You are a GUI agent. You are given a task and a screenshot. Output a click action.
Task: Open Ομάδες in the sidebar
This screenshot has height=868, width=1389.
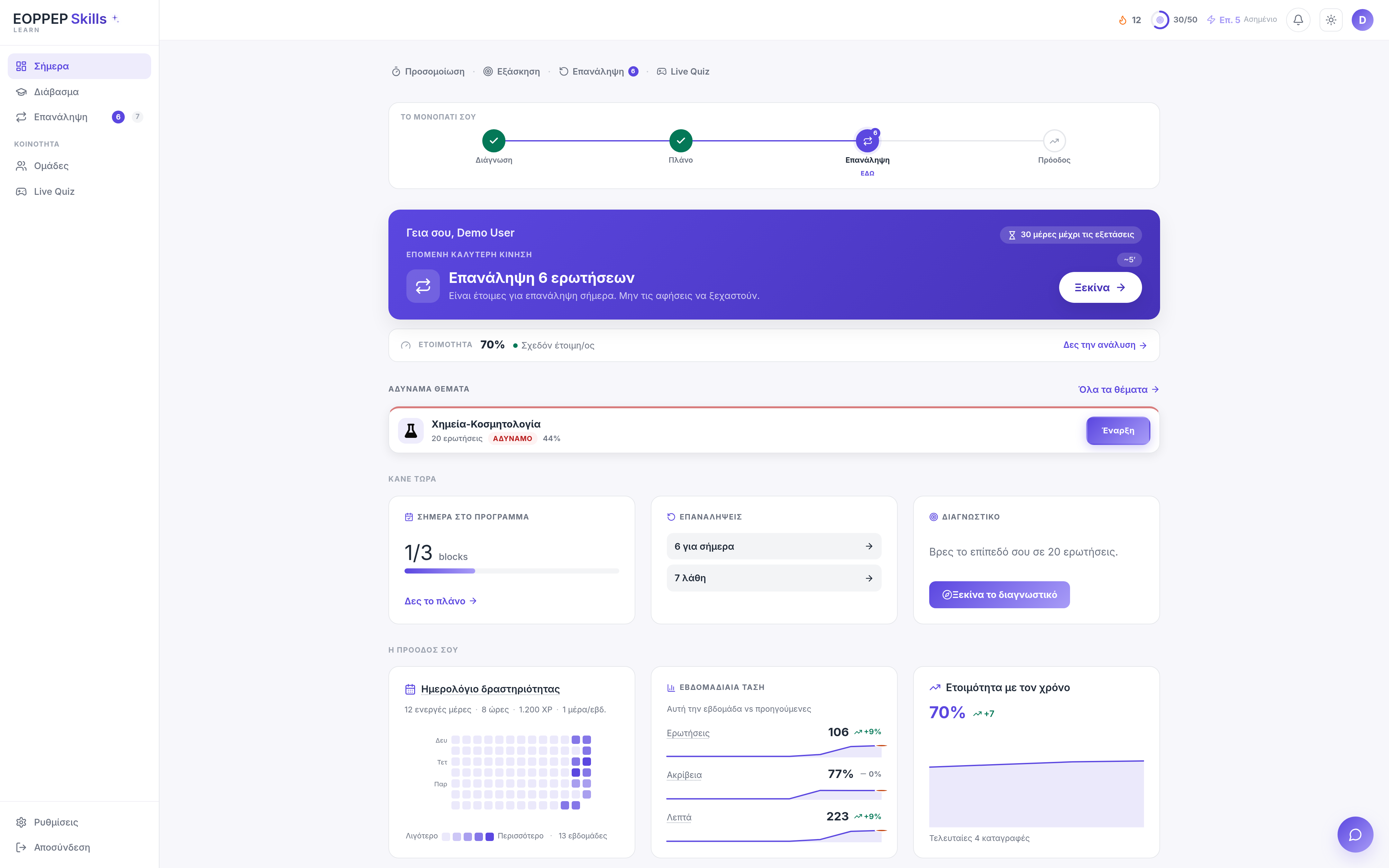pos(79,166)
